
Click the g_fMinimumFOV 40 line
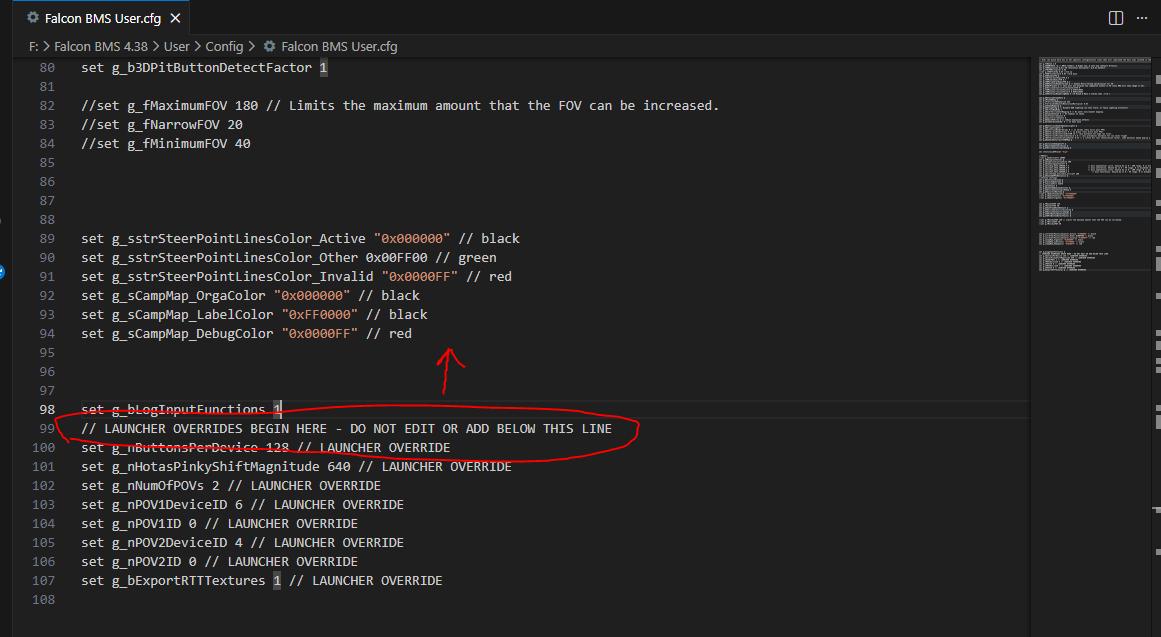[x=166, y=144]
